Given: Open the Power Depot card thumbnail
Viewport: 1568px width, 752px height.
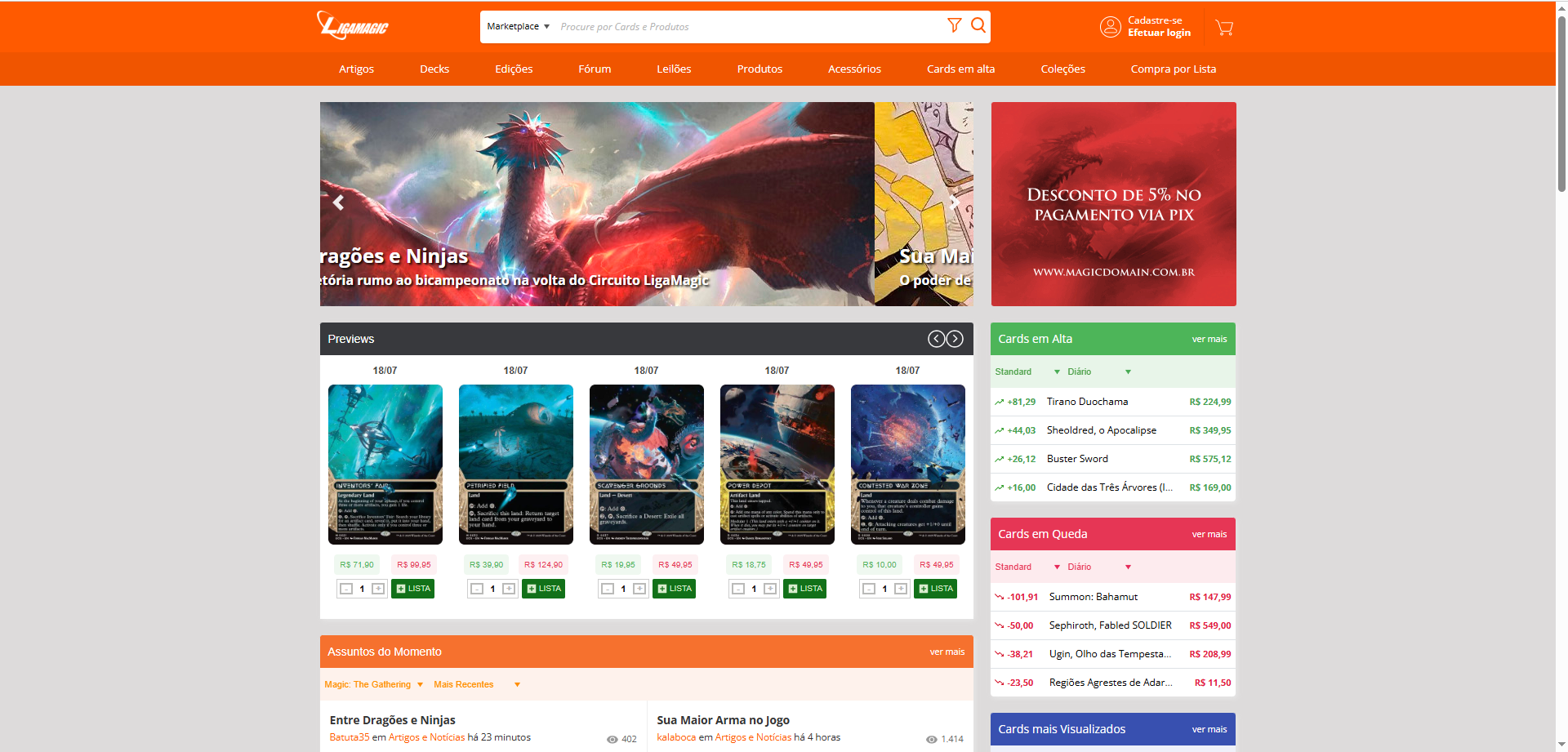Looking at the screenshot, I should [777, 465].
